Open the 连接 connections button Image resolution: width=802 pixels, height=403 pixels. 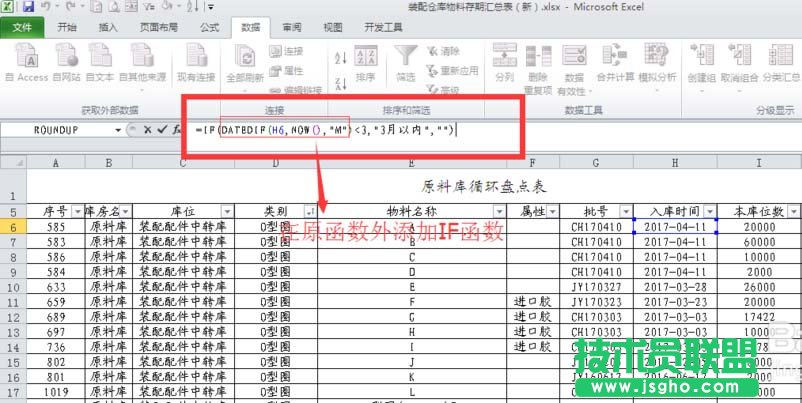click(286, 51)
